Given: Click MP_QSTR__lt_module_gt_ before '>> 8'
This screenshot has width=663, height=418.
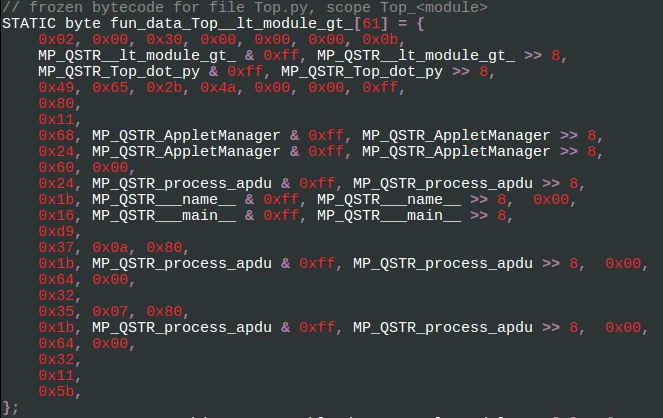Looking at the screenshot, I should (x=416, y=55).
